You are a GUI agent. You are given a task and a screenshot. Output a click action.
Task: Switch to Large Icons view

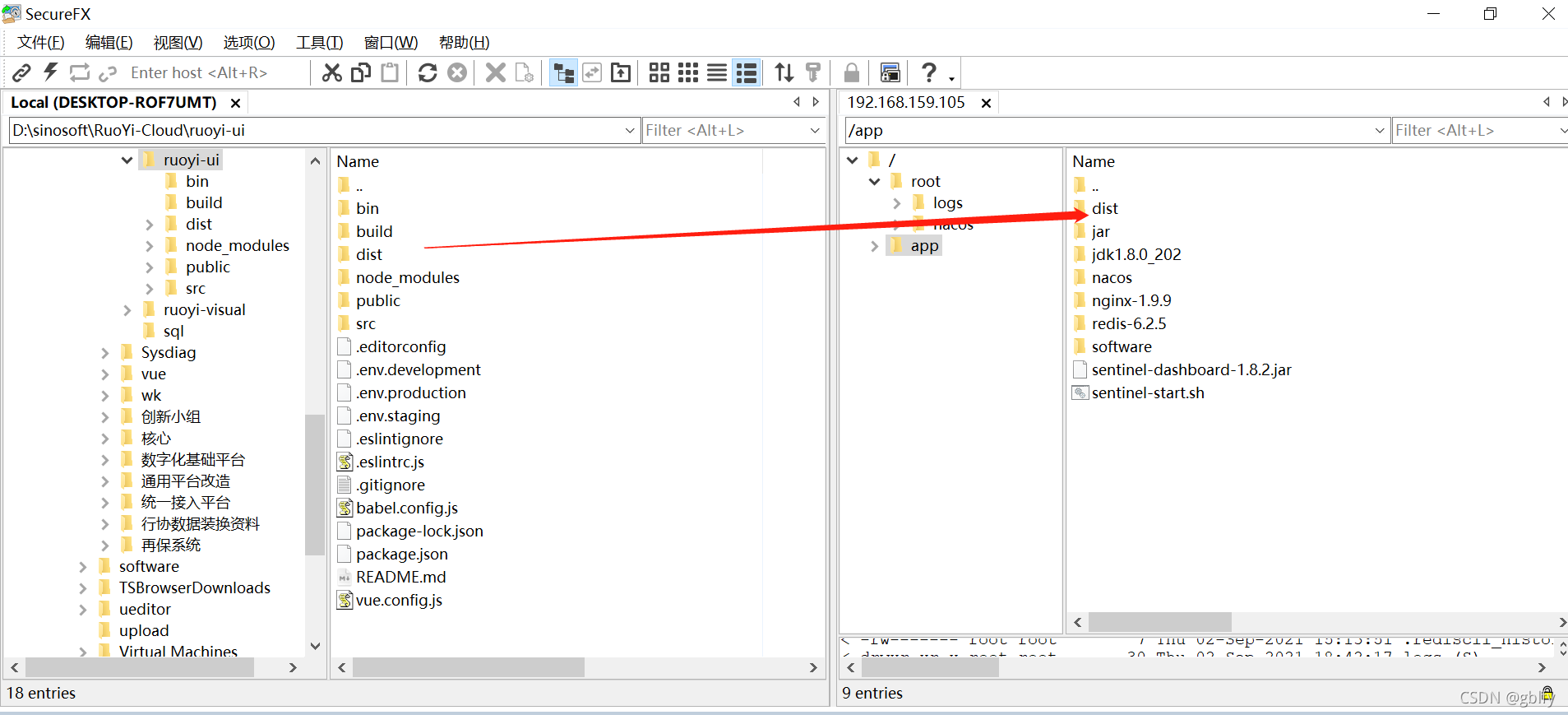pos(659,72)
